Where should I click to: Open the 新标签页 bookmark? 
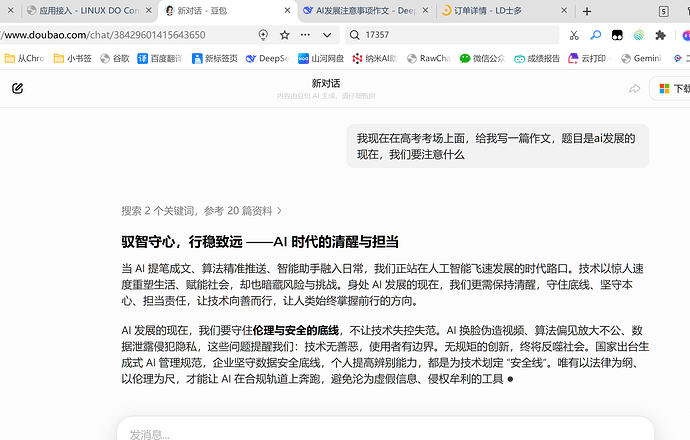pyautogui.click(x=215, y=58)
